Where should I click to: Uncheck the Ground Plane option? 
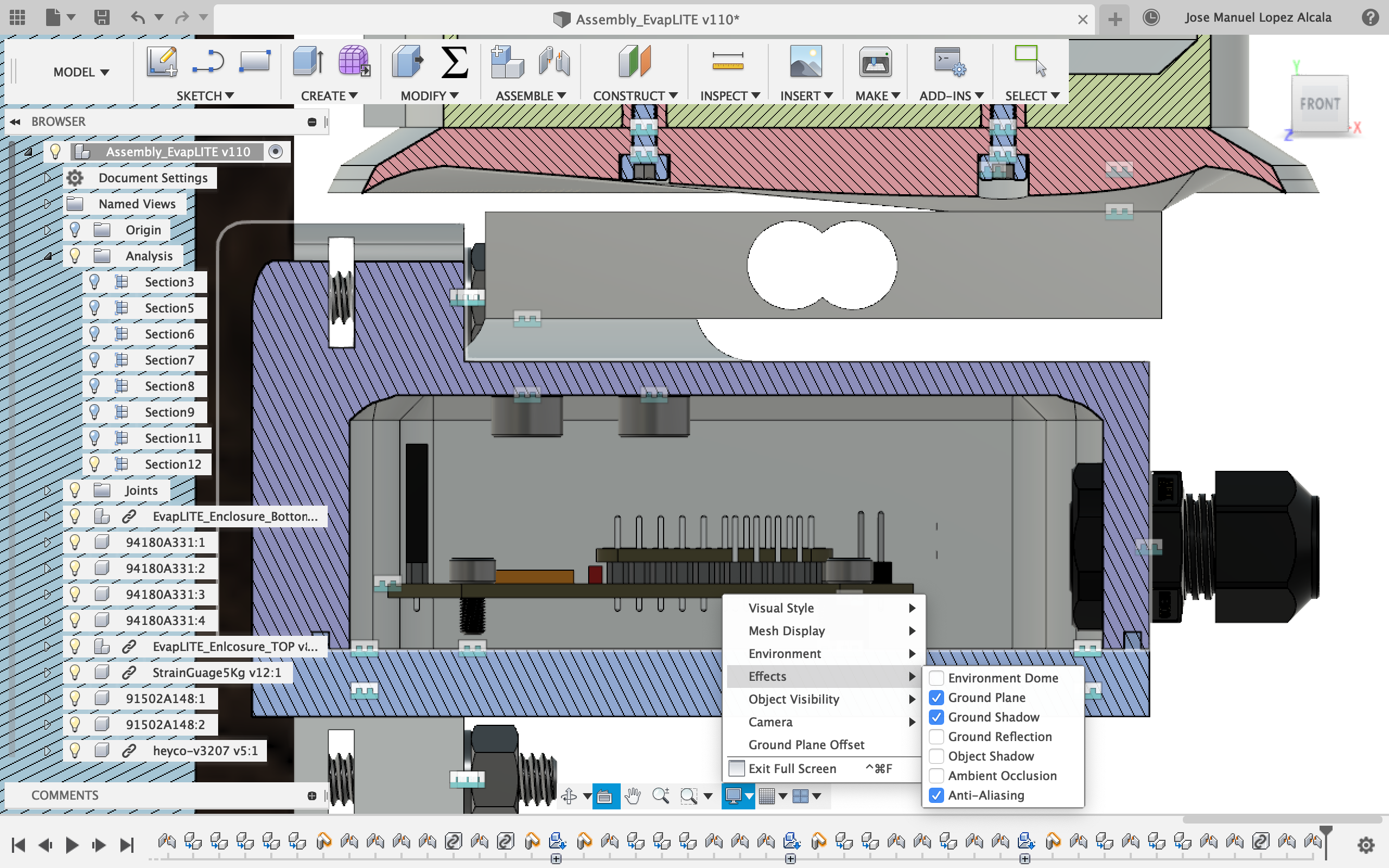pyautogui.click(x=936, y=698)
